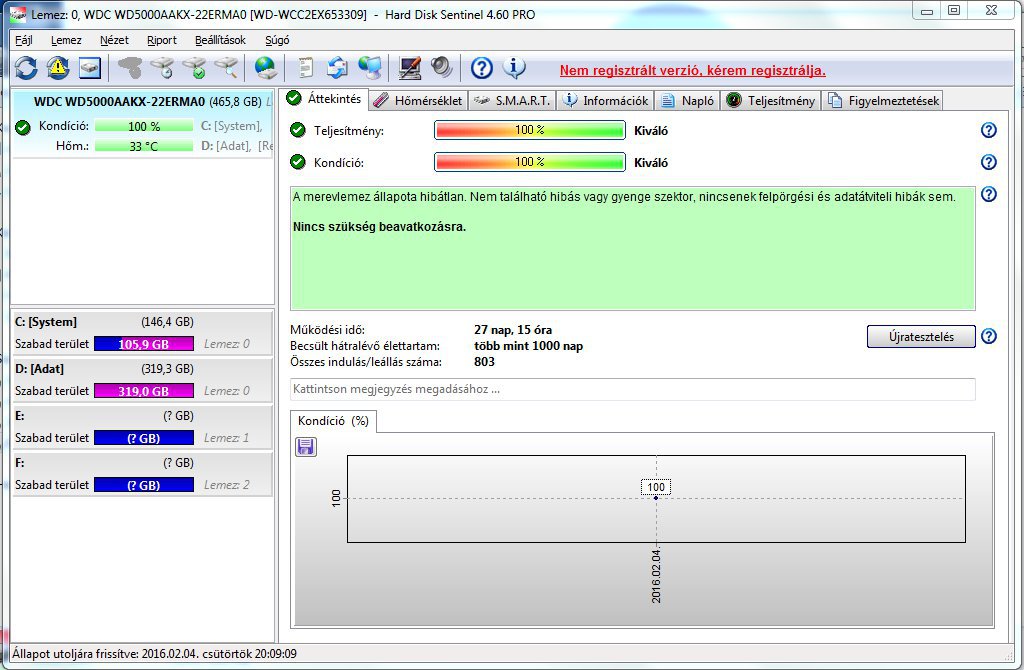The height and width of the screenshot is (670, 1024).
Task: Click the send report by e-mail icon
Action: [x=337, y=68]
